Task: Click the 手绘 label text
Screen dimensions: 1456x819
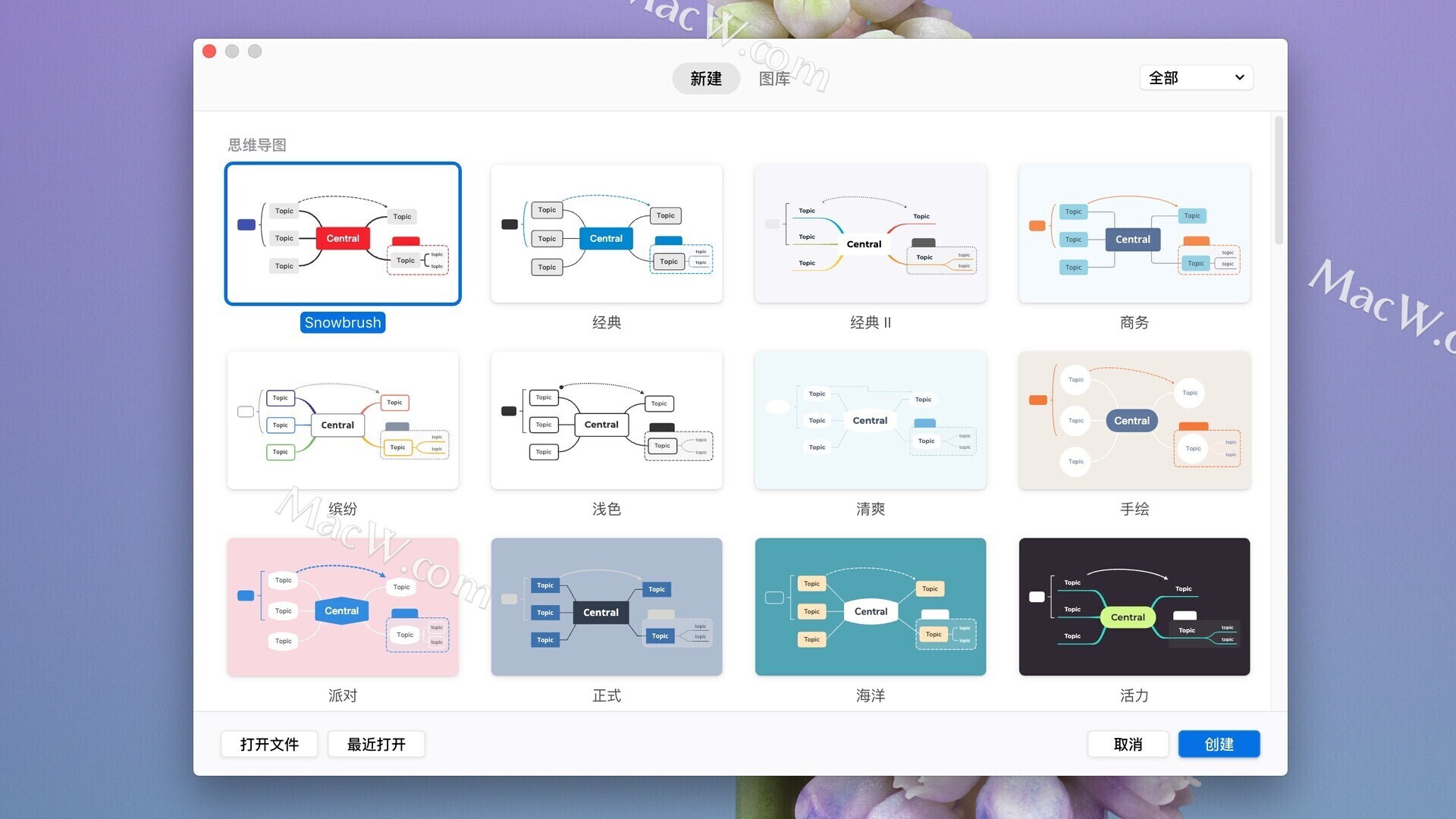Action: pos(1134,509)
